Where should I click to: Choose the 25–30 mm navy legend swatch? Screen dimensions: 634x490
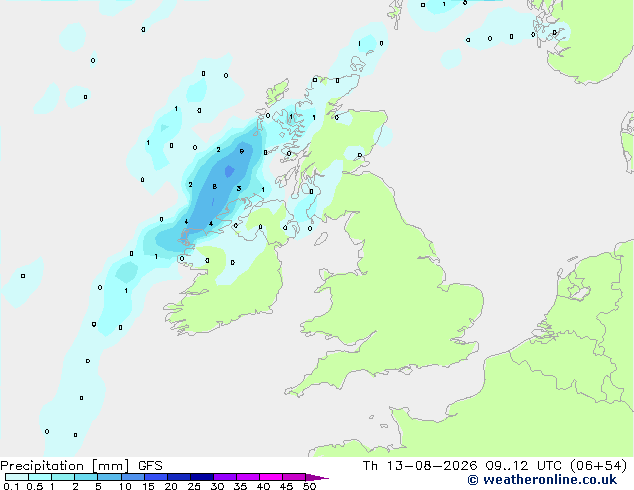point(202,477)
